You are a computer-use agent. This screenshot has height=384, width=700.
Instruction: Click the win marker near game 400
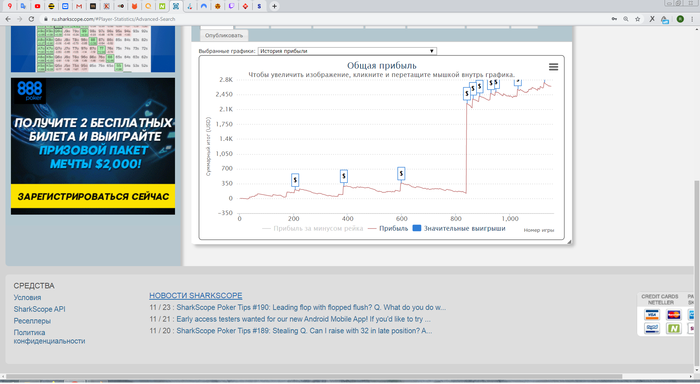pyautogui.click(x=344, y=176)
